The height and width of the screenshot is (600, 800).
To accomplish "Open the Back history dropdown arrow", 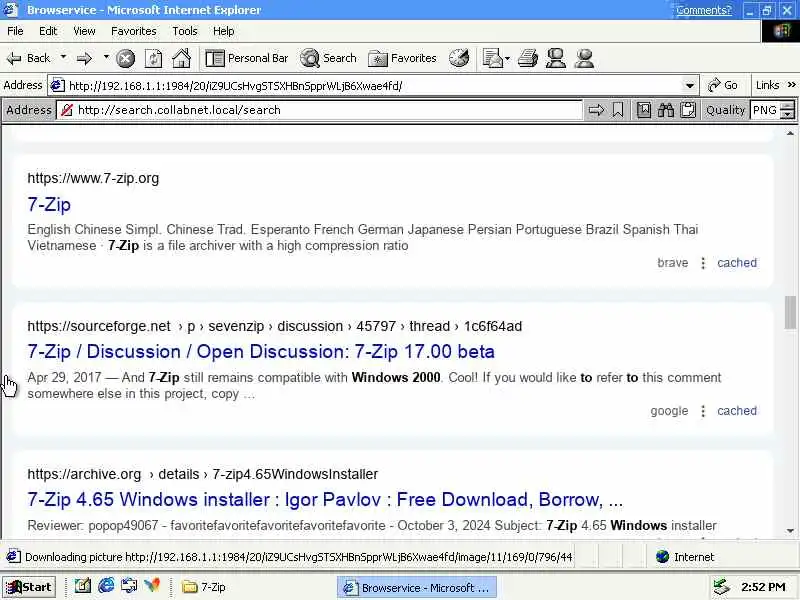I will click(63, 57).
